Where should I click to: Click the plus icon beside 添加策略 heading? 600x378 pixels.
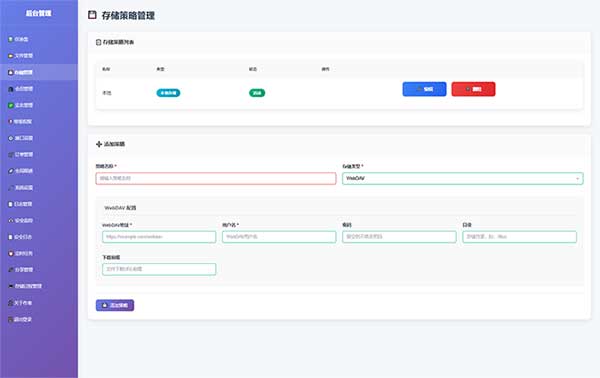(x=99, y=144)
